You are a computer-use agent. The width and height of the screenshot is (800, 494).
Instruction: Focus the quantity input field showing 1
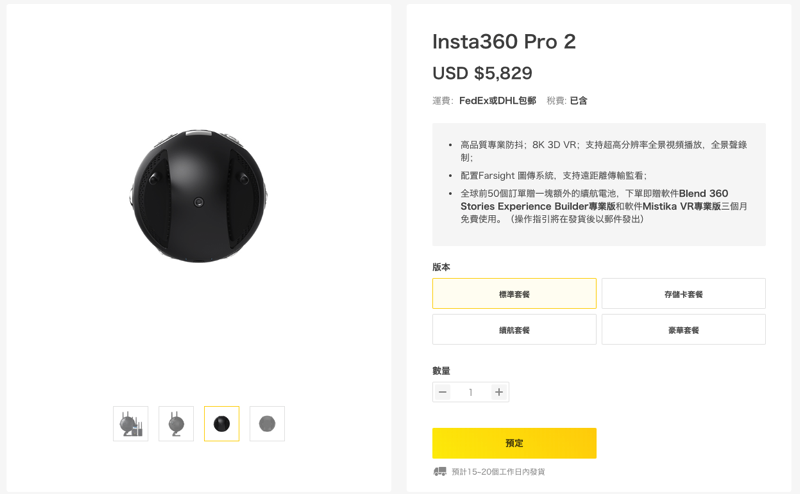[x=470, y=392]
